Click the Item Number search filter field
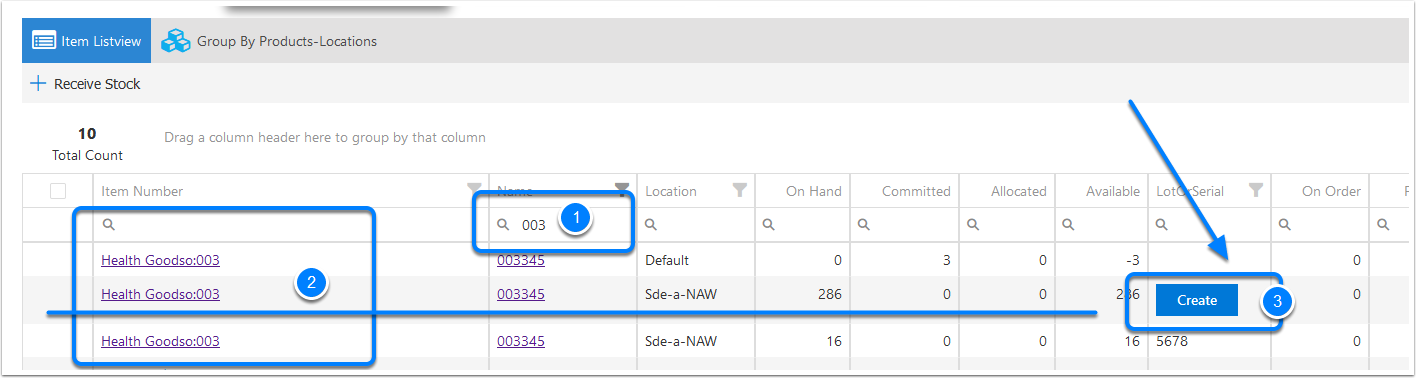Viewport: 1416px width, 378px height. pyautogui.click(x=291, y=225)
